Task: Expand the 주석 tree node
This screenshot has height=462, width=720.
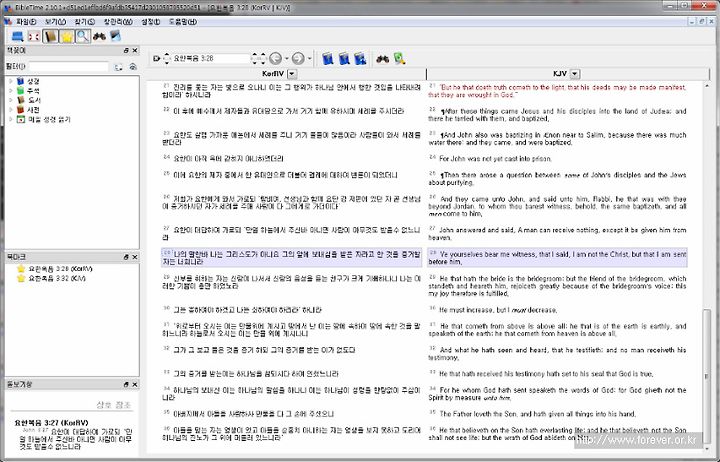Action: coord(11,90)
